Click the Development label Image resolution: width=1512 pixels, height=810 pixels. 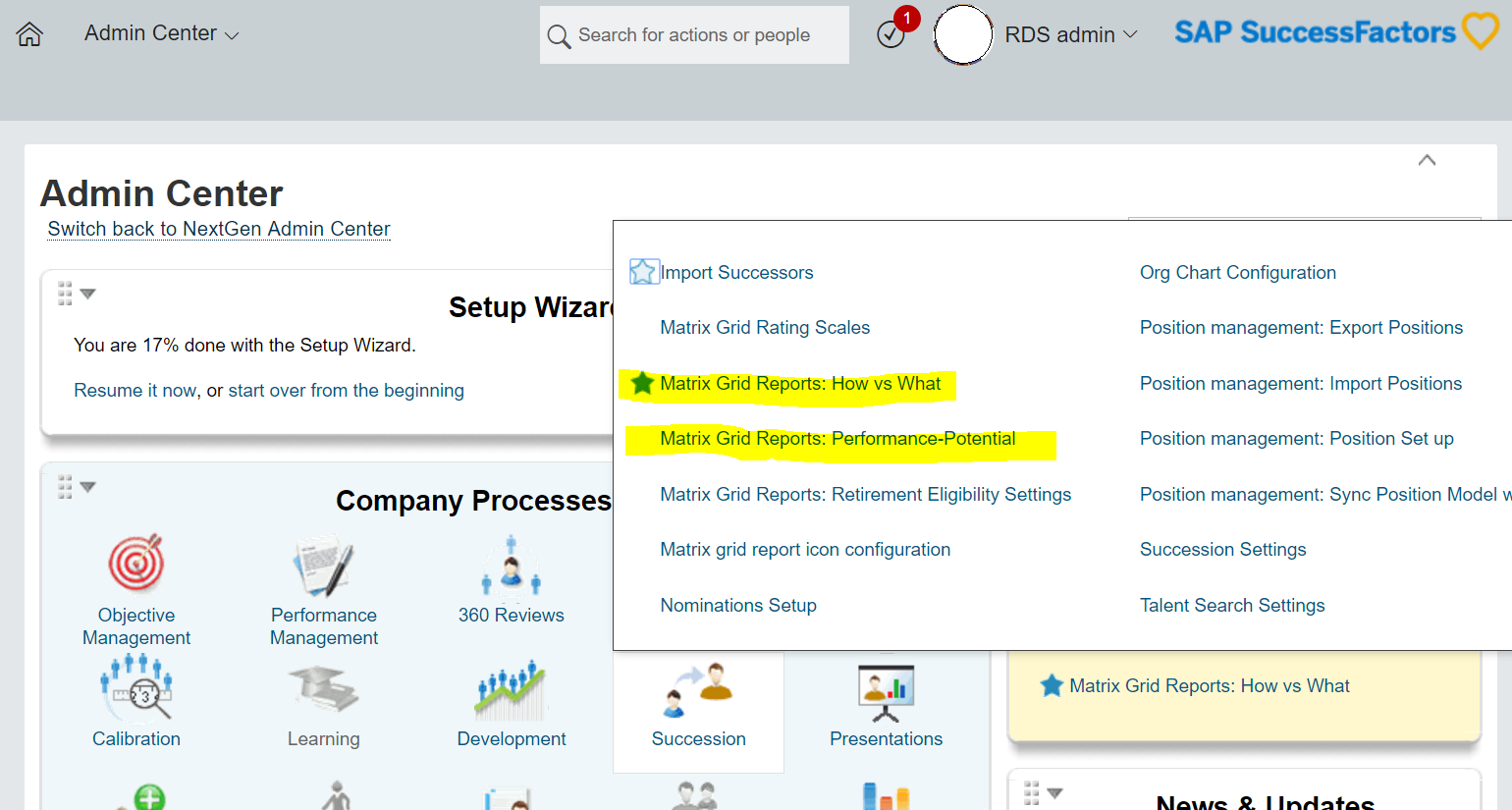tap(512, 739)
